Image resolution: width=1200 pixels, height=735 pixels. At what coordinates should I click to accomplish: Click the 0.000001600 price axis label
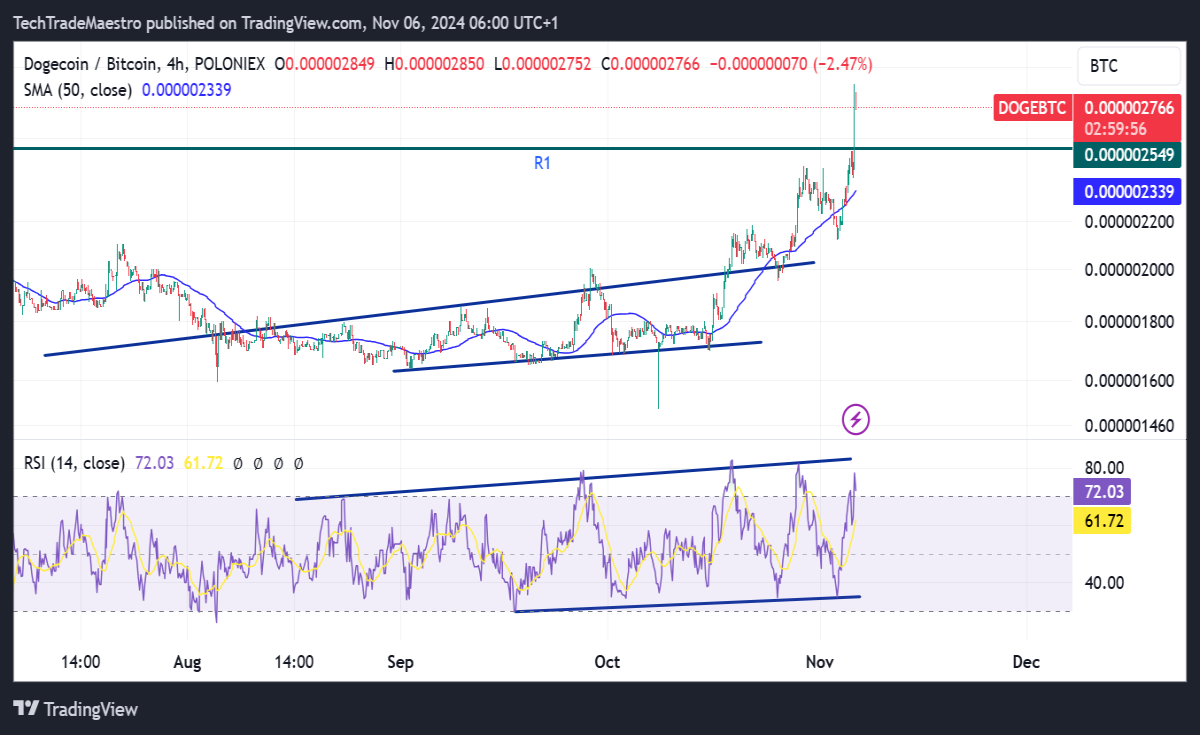point(1128,380)
